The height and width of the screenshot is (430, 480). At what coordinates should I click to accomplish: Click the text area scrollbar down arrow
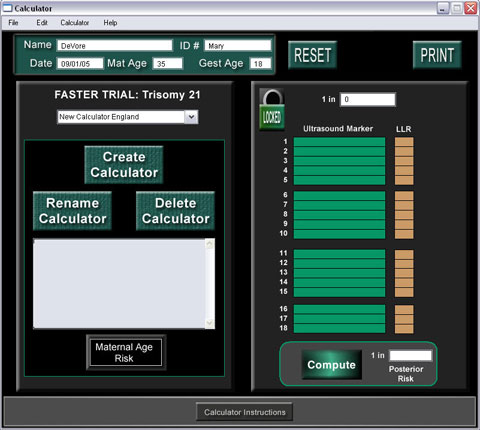(x=210, y=323)
